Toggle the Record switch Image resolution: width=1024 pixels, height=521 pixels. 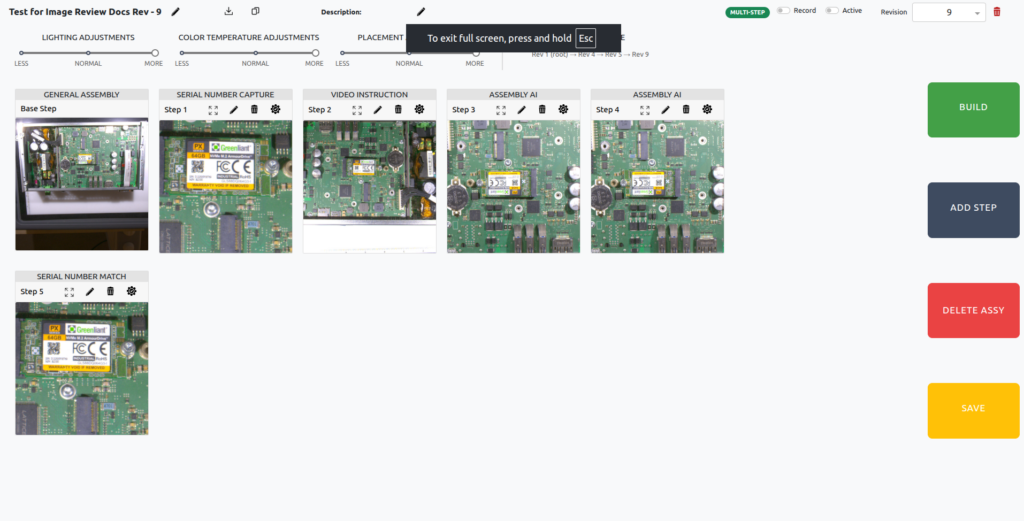tap(783, 11)
